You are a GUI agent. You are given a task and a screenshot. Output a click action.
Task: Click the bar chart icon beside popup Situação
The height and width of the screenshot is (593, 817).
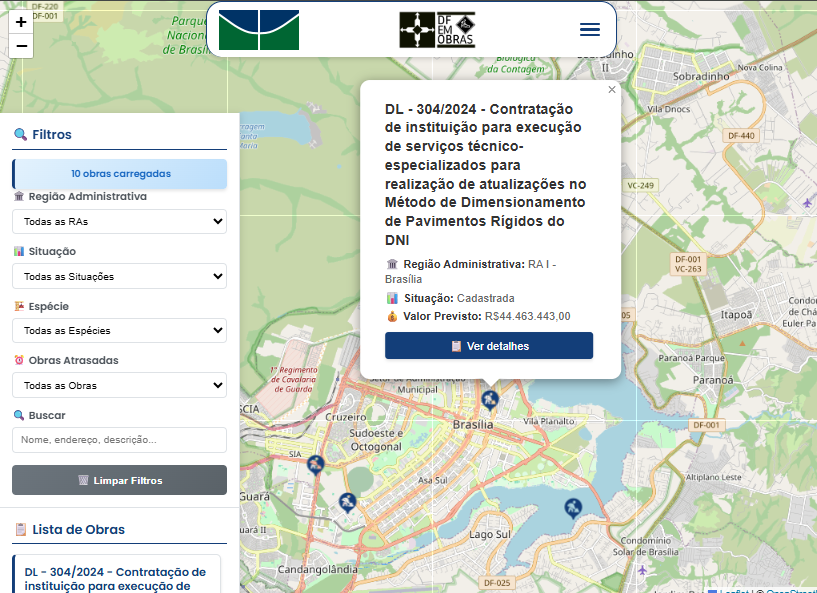392,298
